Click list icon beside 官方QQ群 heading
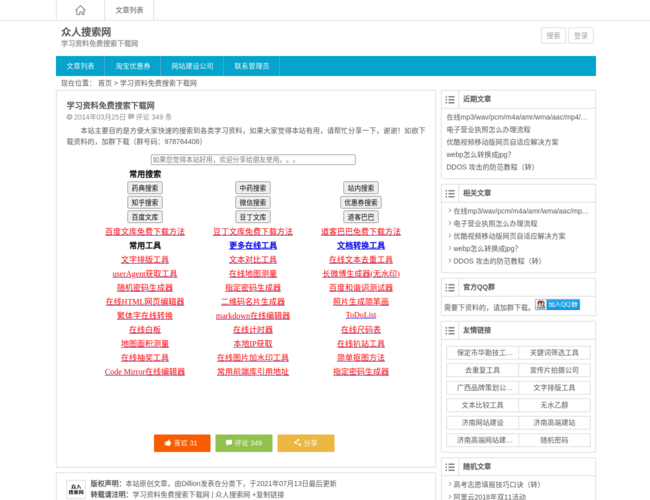This screenshot has height=500, width=650. pos(450,287)
